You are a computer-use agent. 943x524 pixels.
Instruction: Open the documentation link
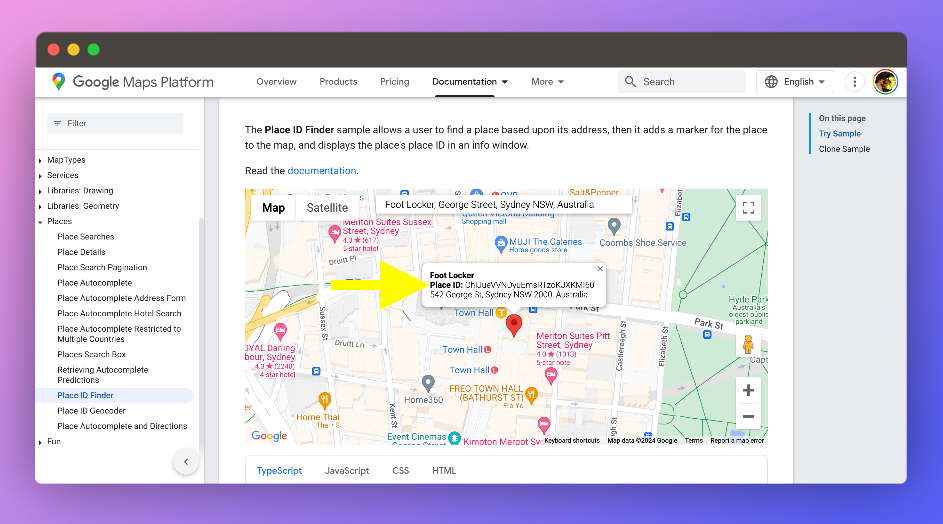322,171
